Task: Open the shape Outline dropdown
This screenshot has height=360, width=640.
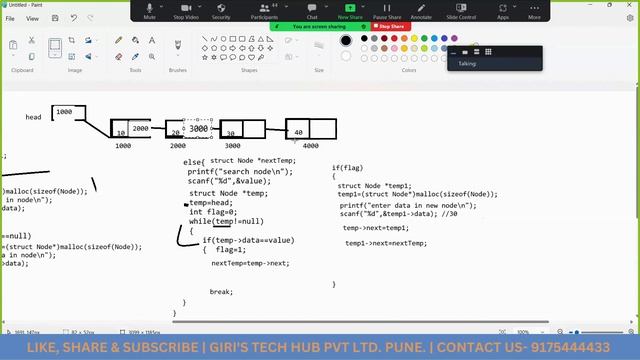Action: tap(297, 40)
